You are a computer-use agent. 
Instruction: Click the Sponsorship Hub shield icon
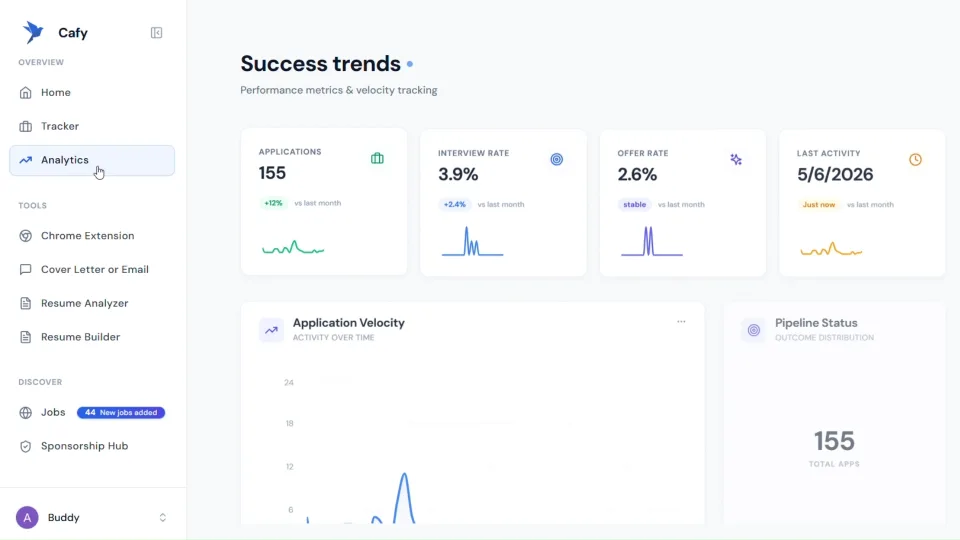point(25,446)
